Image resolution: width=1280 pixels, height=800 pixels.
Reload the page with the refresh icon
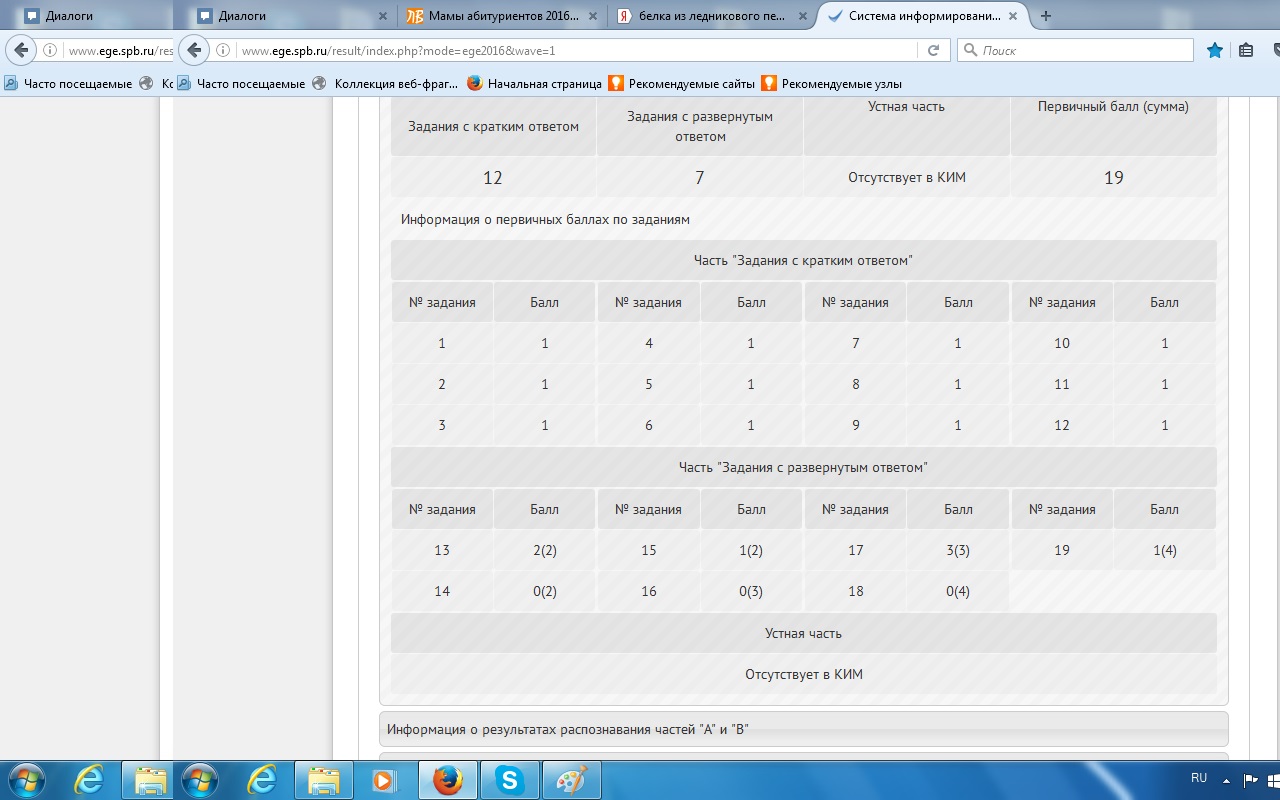(933, 50)
